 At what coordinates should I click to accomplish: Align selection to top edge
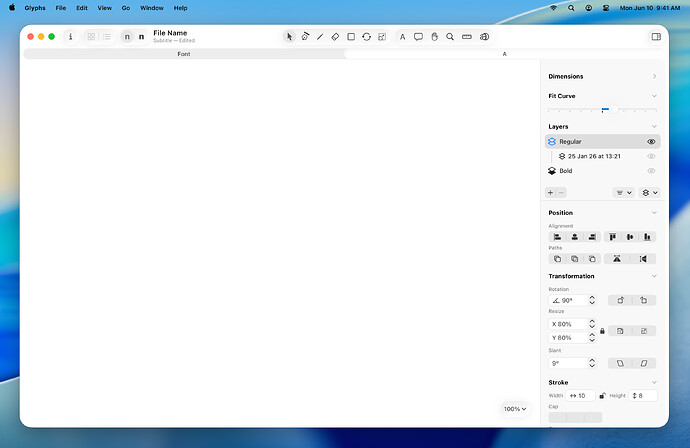point(613,237)
